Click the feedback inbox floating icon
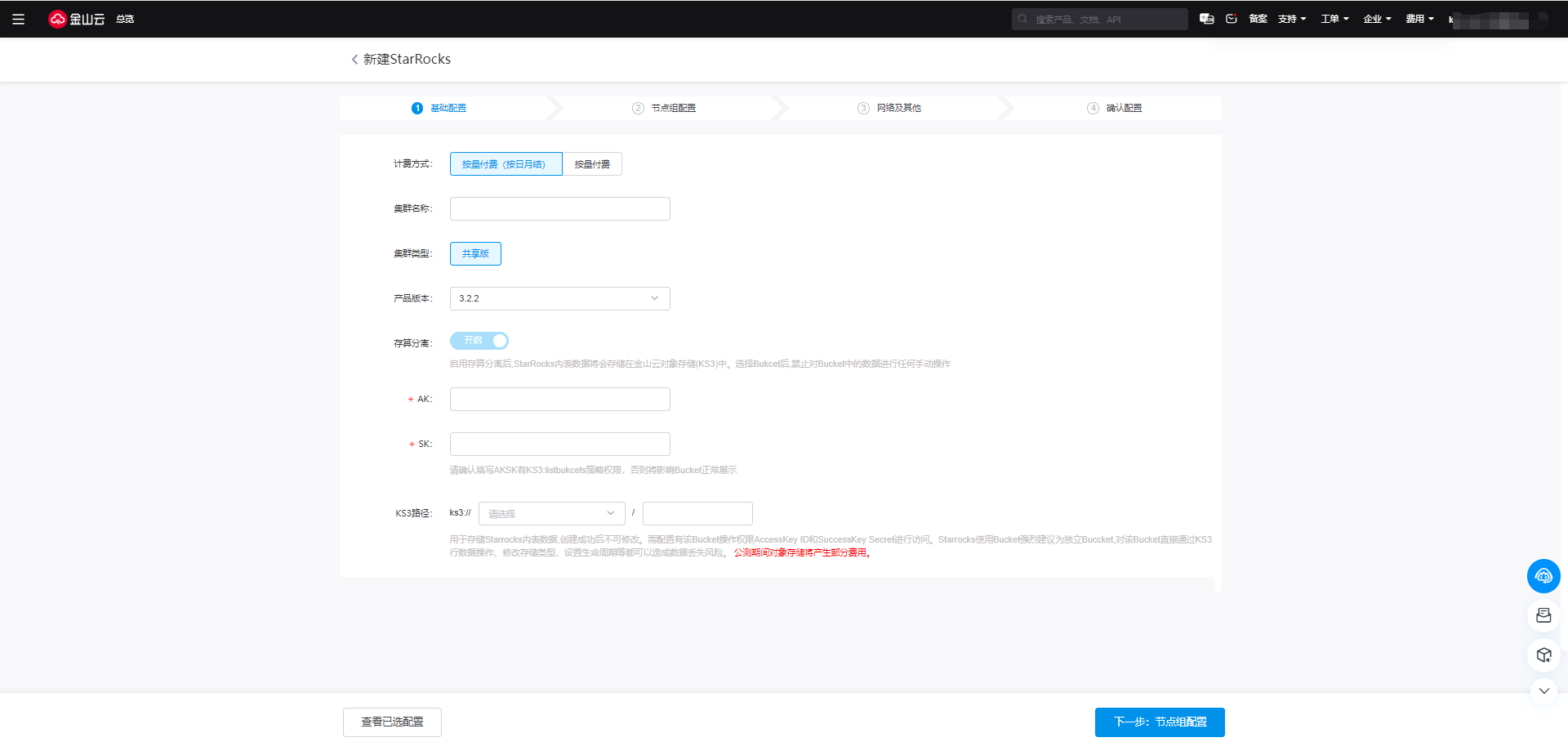The image size is (1568, 751). click(1543, 615)
